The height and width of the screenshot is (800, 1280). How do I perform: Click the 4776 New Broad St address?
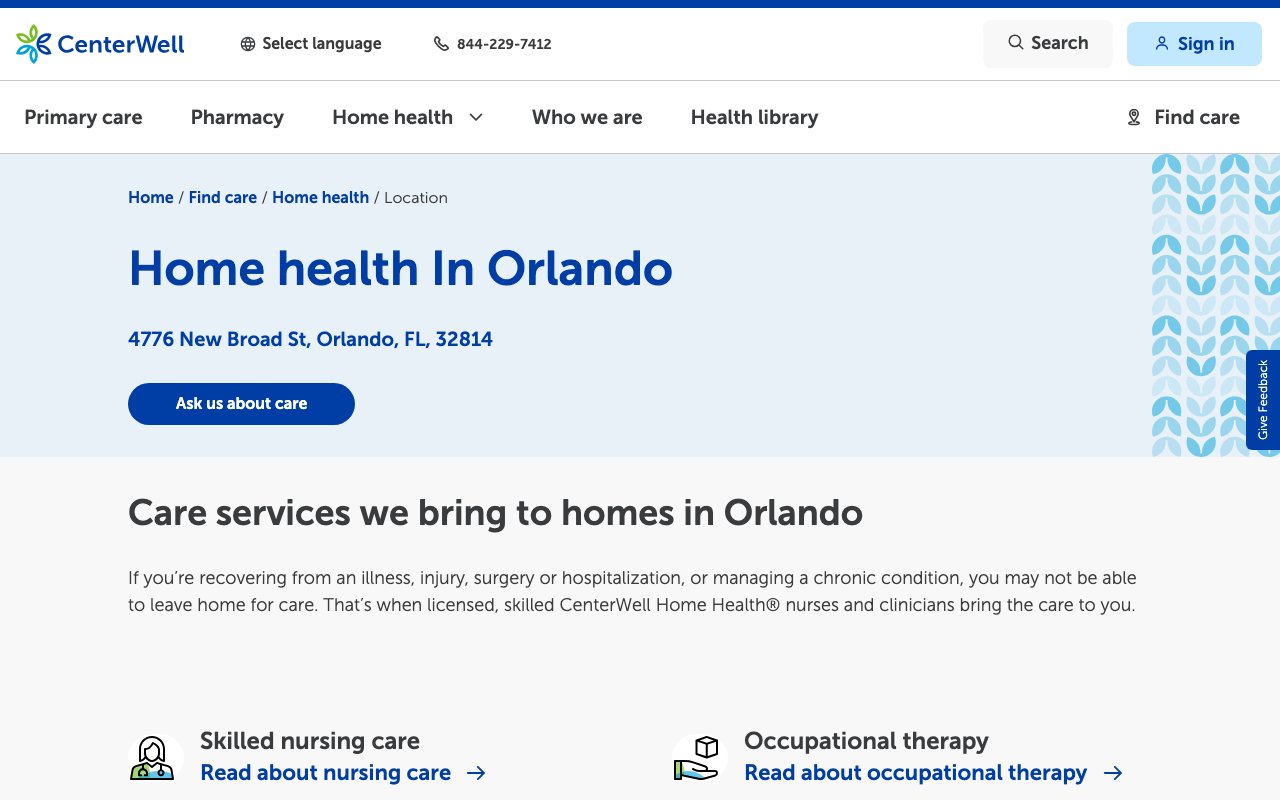click(310, 339)
